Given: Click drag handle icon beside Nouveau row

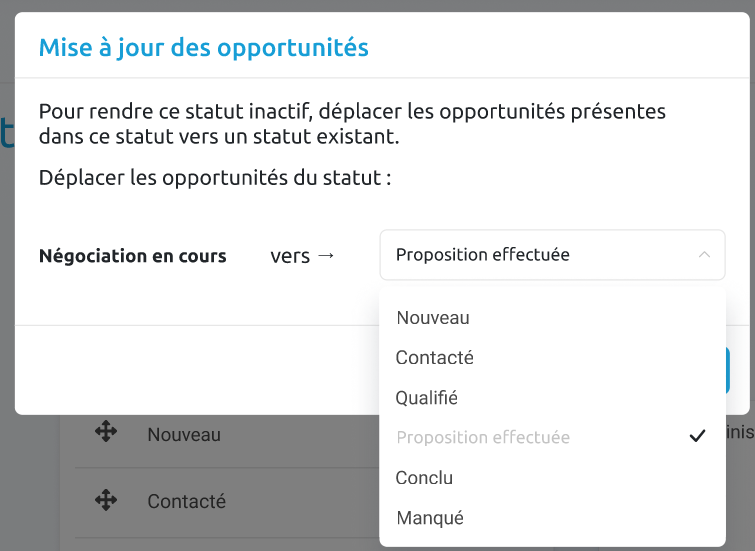Looking at the screenshot, I should pyautogui.click(x=106, y=431).
